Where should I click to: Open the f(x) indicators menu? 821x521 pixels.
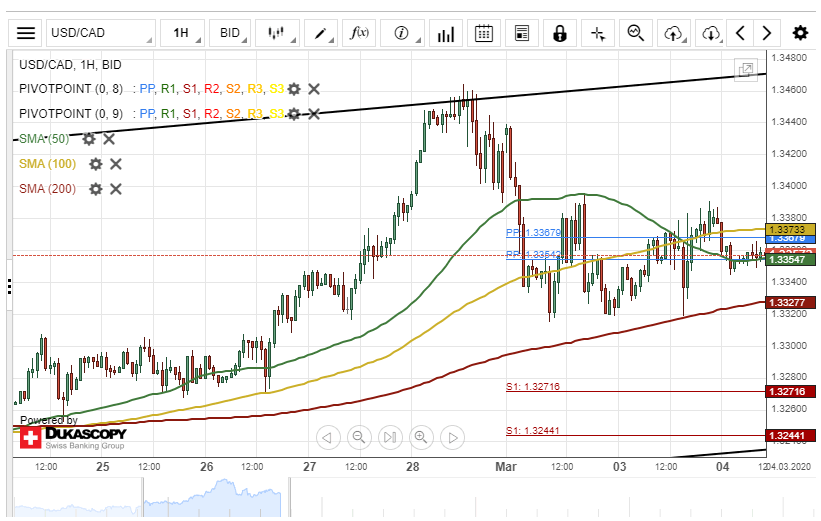(x=359, y=34)
